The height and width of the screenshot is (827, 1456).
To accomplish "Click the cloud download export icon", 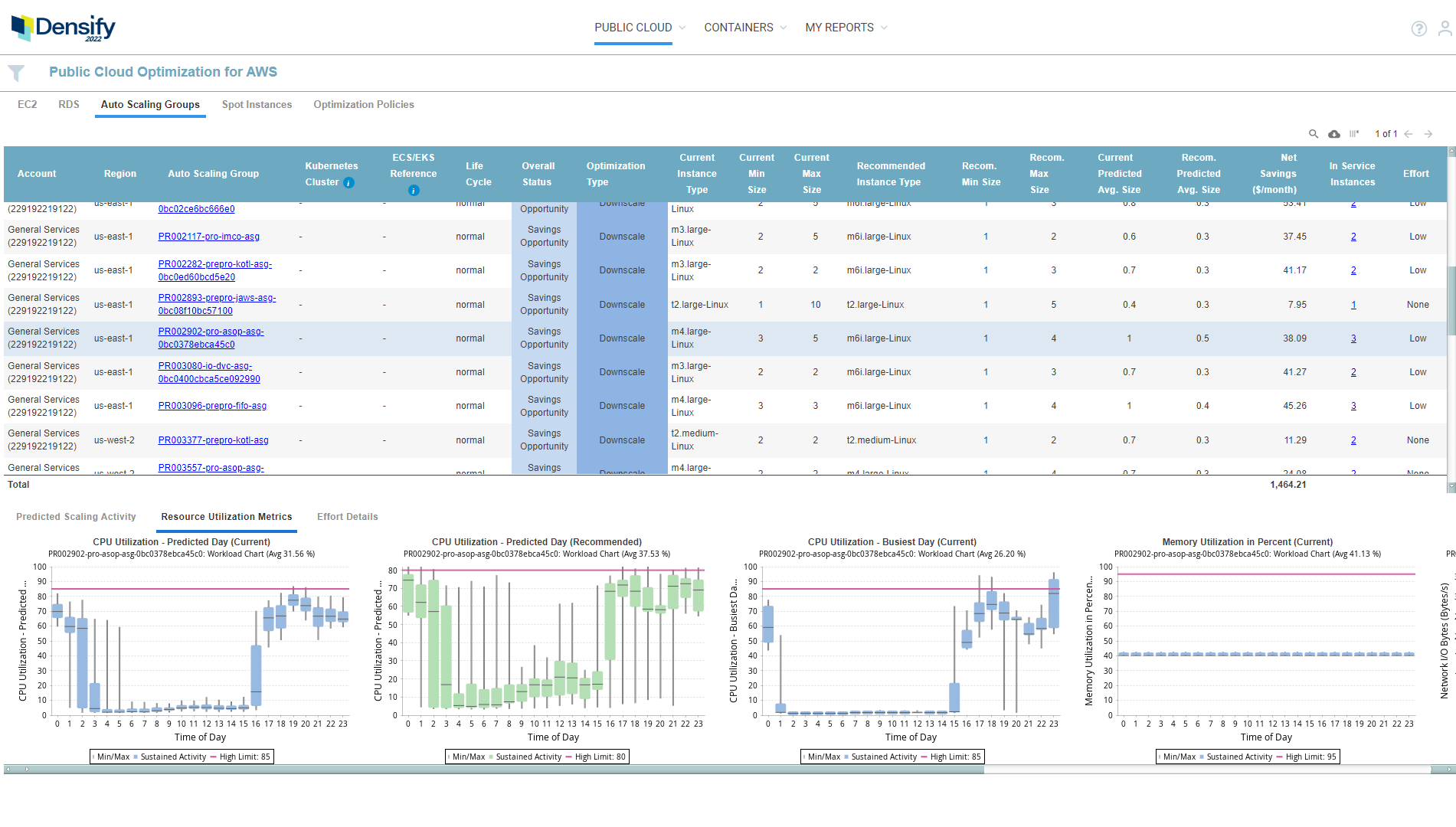I will (x=1333, y=133).
